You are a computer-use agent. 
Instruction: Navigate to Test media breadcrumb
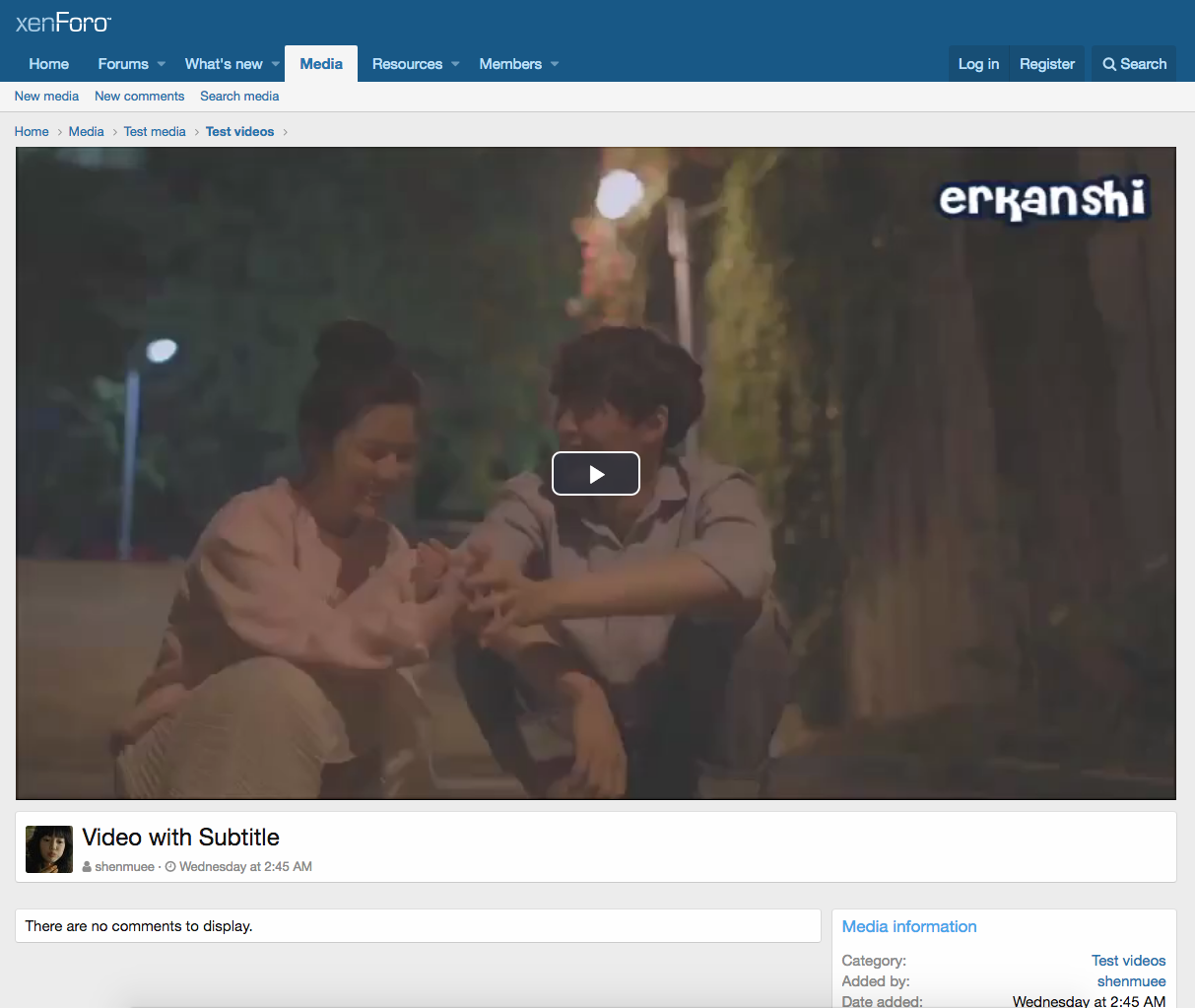[155, 132]
